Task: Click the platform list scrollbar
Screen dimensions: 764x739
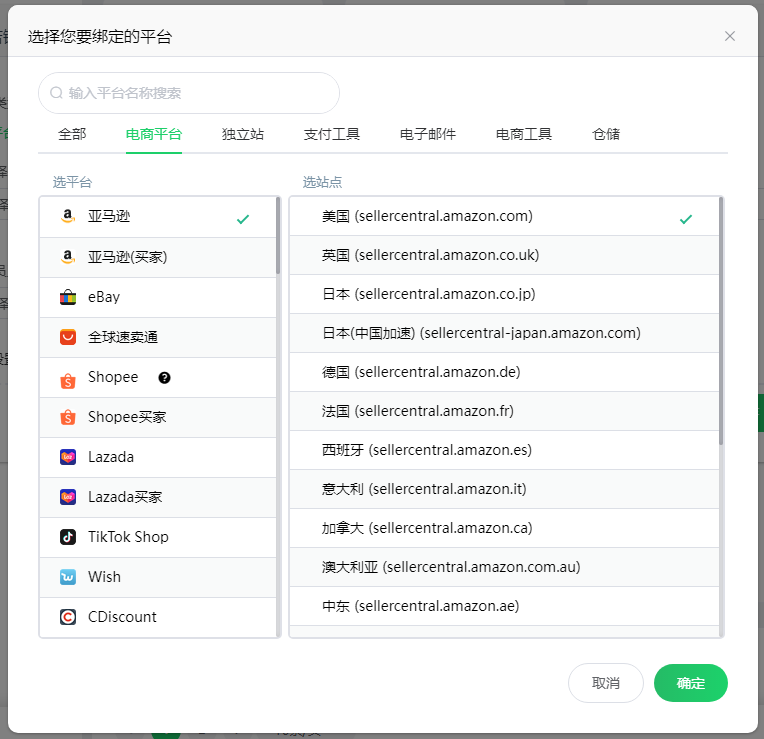Action: [x=278, y=236]
